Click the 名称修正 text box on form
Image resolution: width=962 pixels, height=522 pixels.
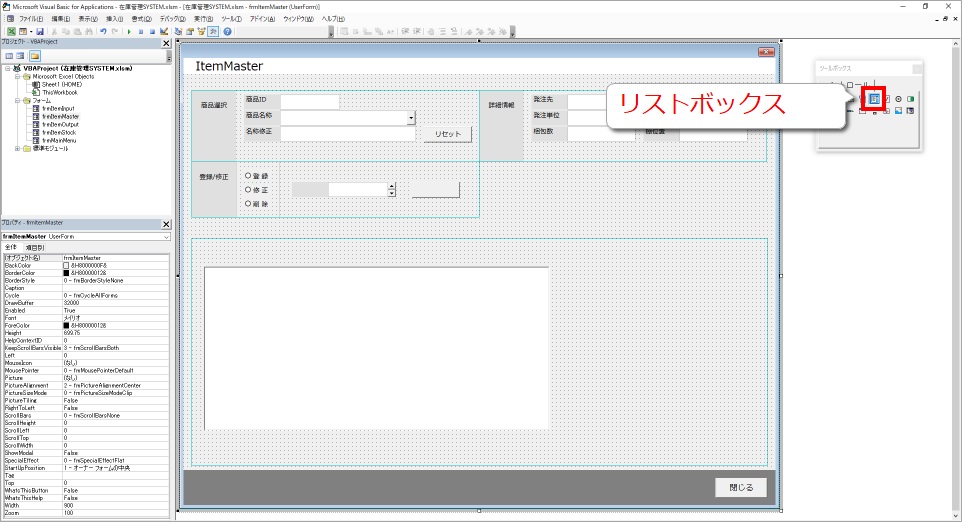coord(348,133)
